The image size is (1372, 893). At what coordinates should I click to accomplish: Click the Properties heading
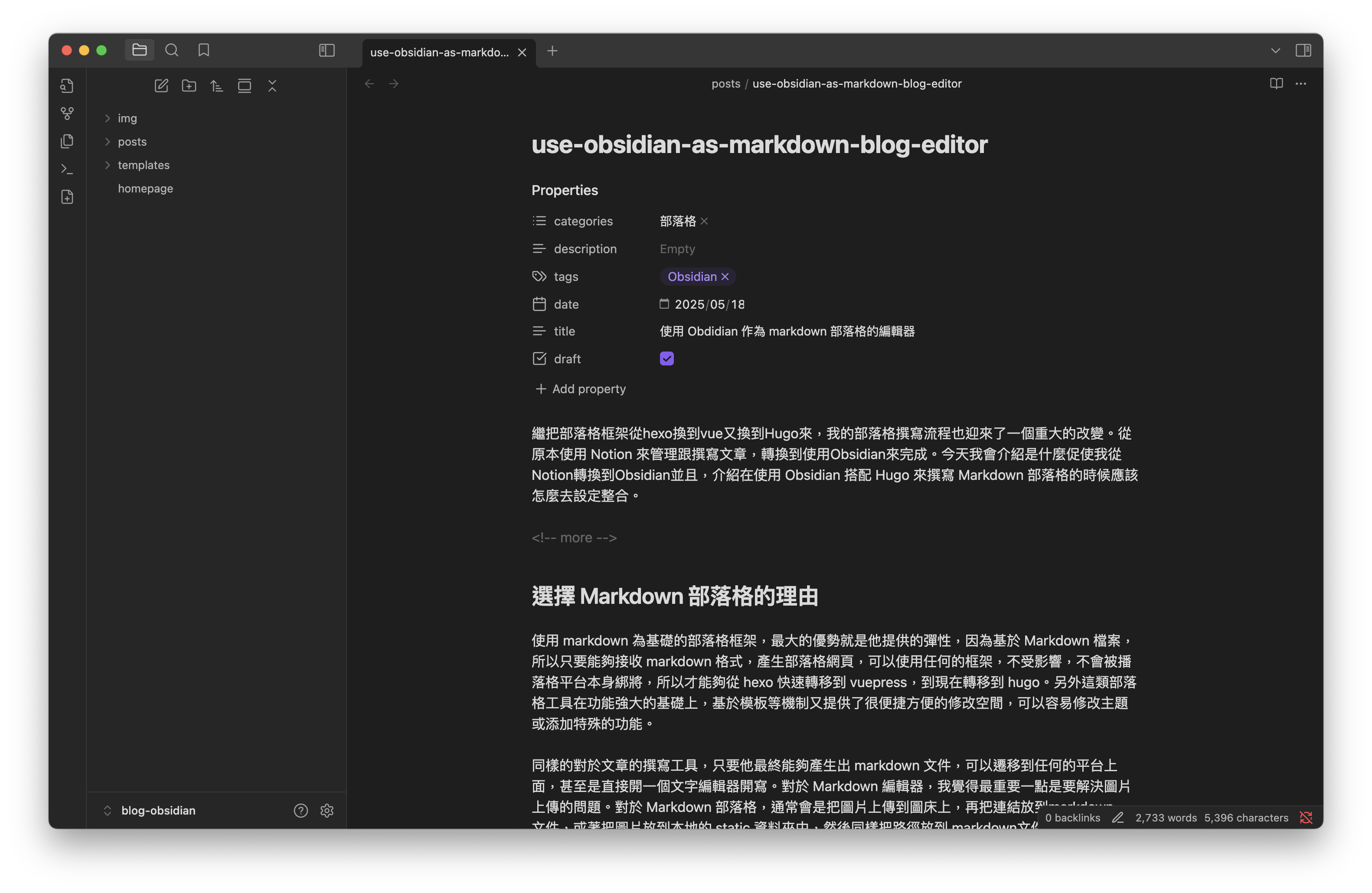[x=564, y=190]
